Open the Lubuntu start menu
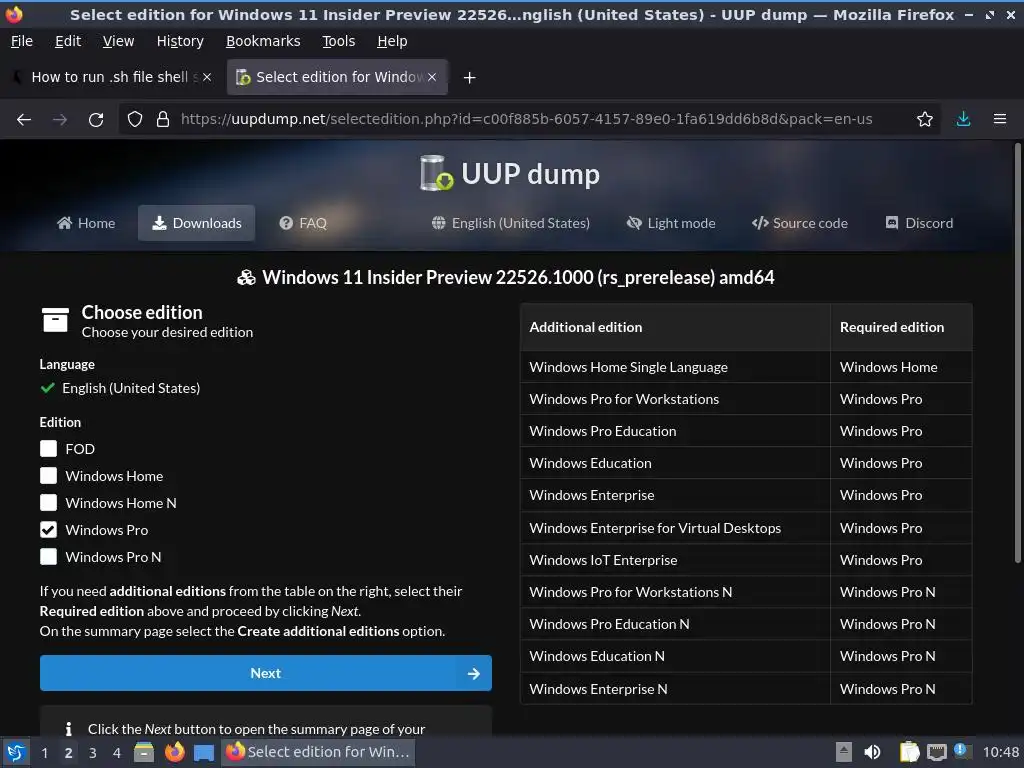Viewport: 1024px width, 768px height. point(16,752)
